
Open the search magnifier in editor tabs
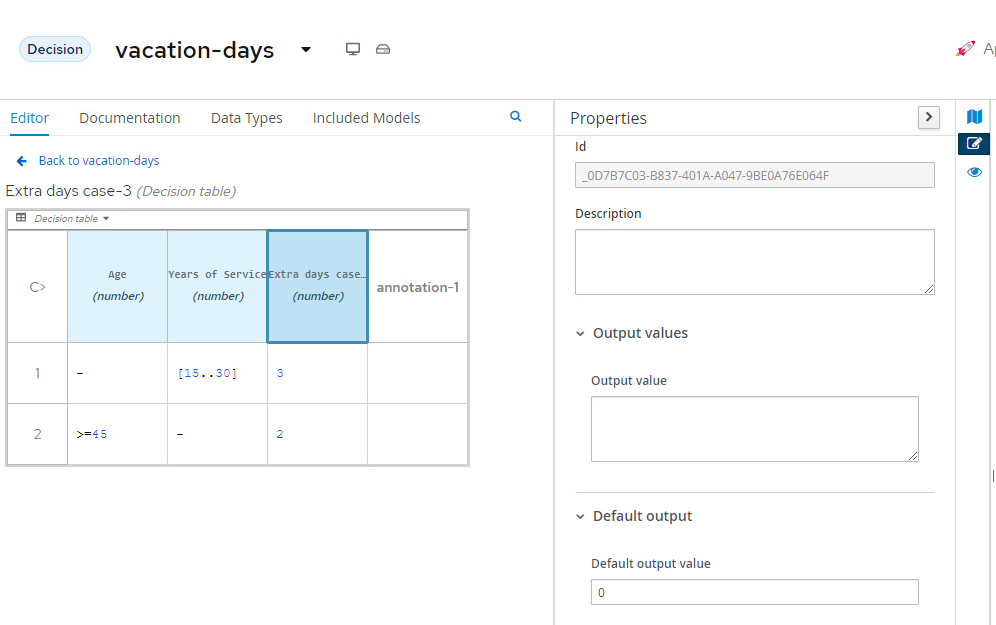coord(516,116)
